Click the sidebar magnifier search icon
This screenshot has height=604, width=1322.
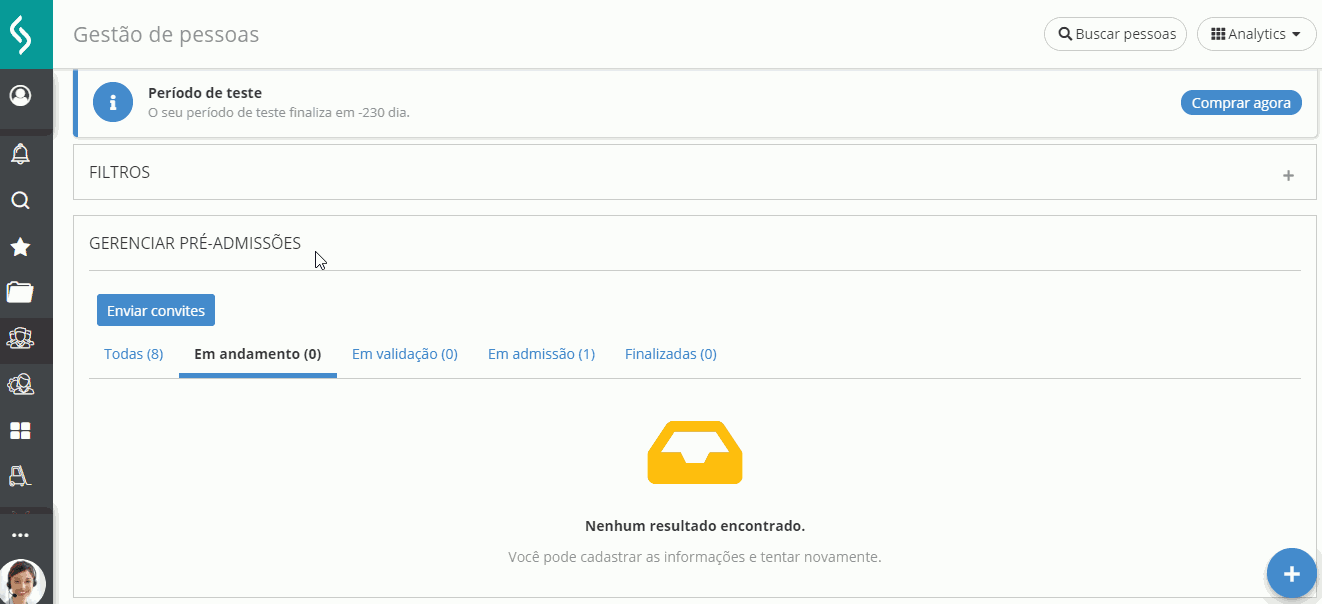click(20, 200)
